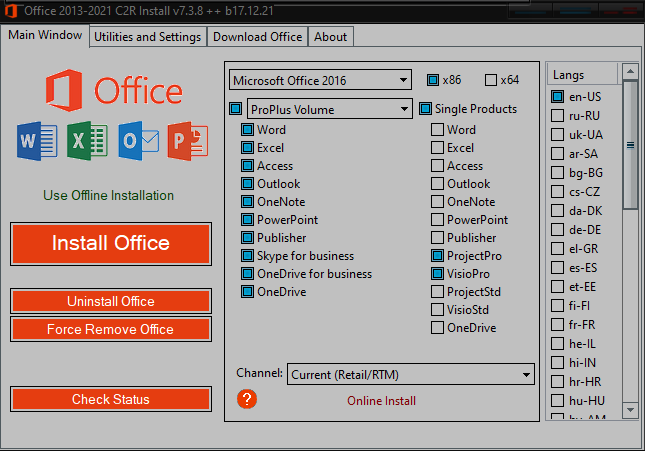The width and height of the screenshot is (645, 451).
Task: Toggle the ProPlus Volume suite checkbox
Action: click(236, 109)
